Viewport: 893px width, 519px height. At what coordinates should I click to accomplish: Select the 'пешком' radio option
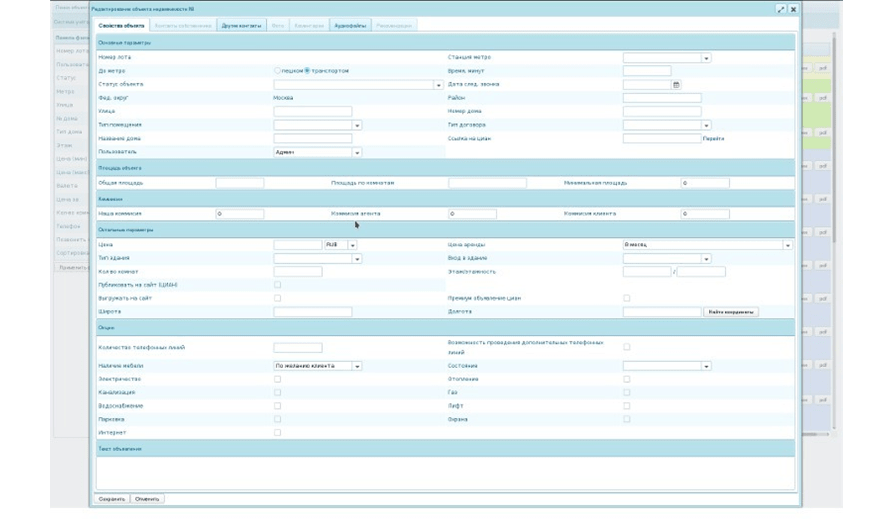coord(278,71)
